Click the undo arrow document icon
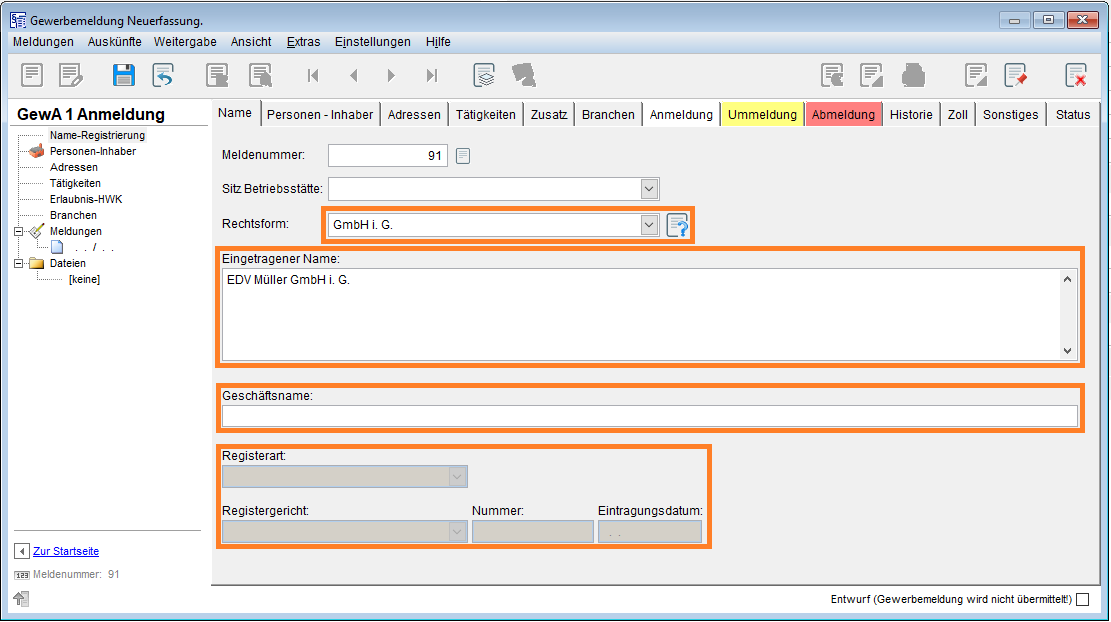The width and height of the screenshot is (1111, 622). (x=163, y=75)
